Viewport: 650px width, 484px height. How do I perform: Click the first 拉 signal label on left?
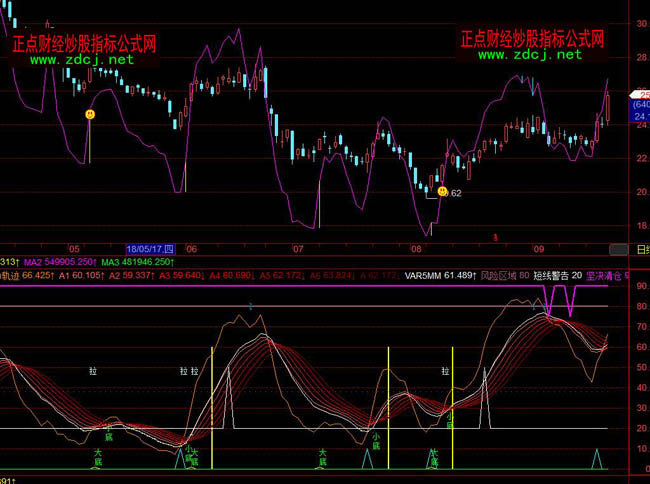tap(93, 371)
